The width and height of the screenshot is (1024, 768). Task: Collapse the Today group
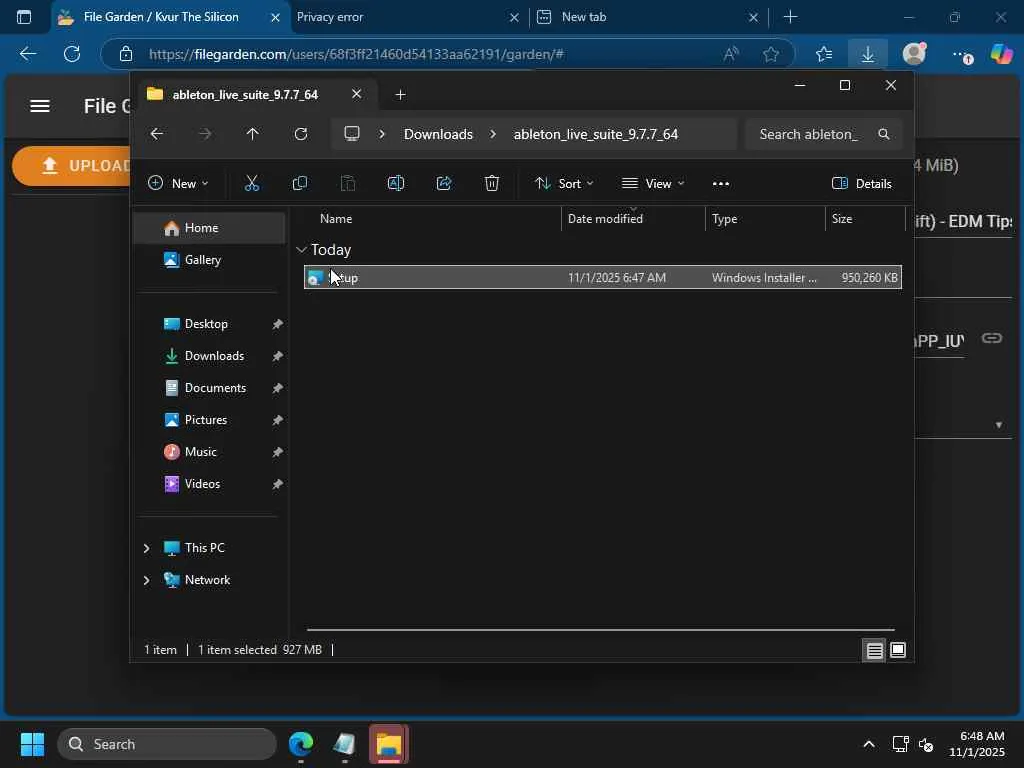pyautogui.click(x=301, y=250)
